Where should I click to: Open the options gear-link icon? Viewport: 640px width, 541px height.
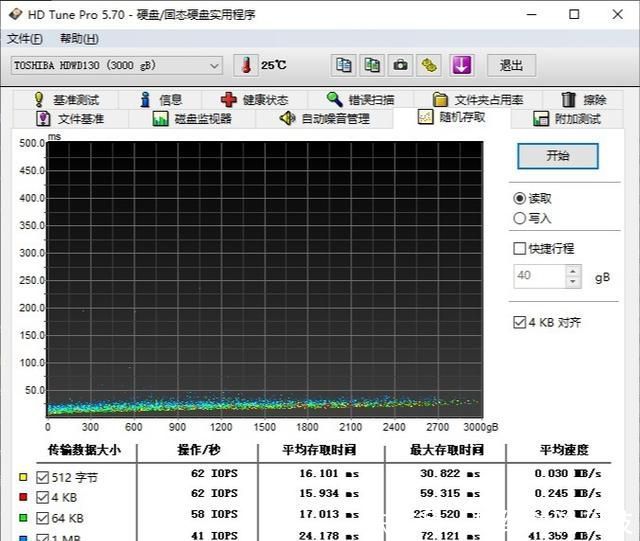click(x=429, y=65)
